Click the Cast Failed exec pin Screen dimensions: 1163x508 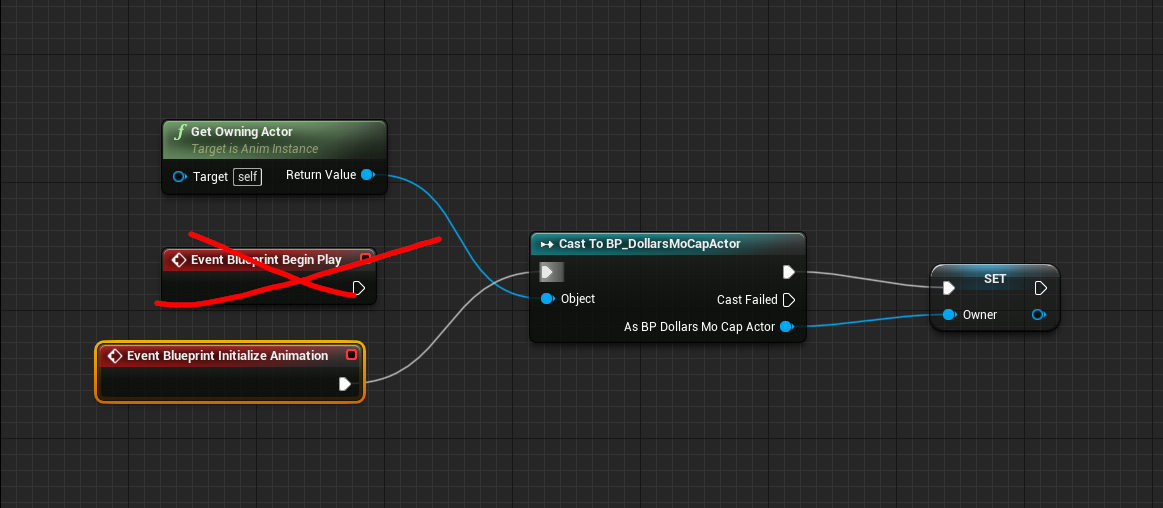pos(788,300)
